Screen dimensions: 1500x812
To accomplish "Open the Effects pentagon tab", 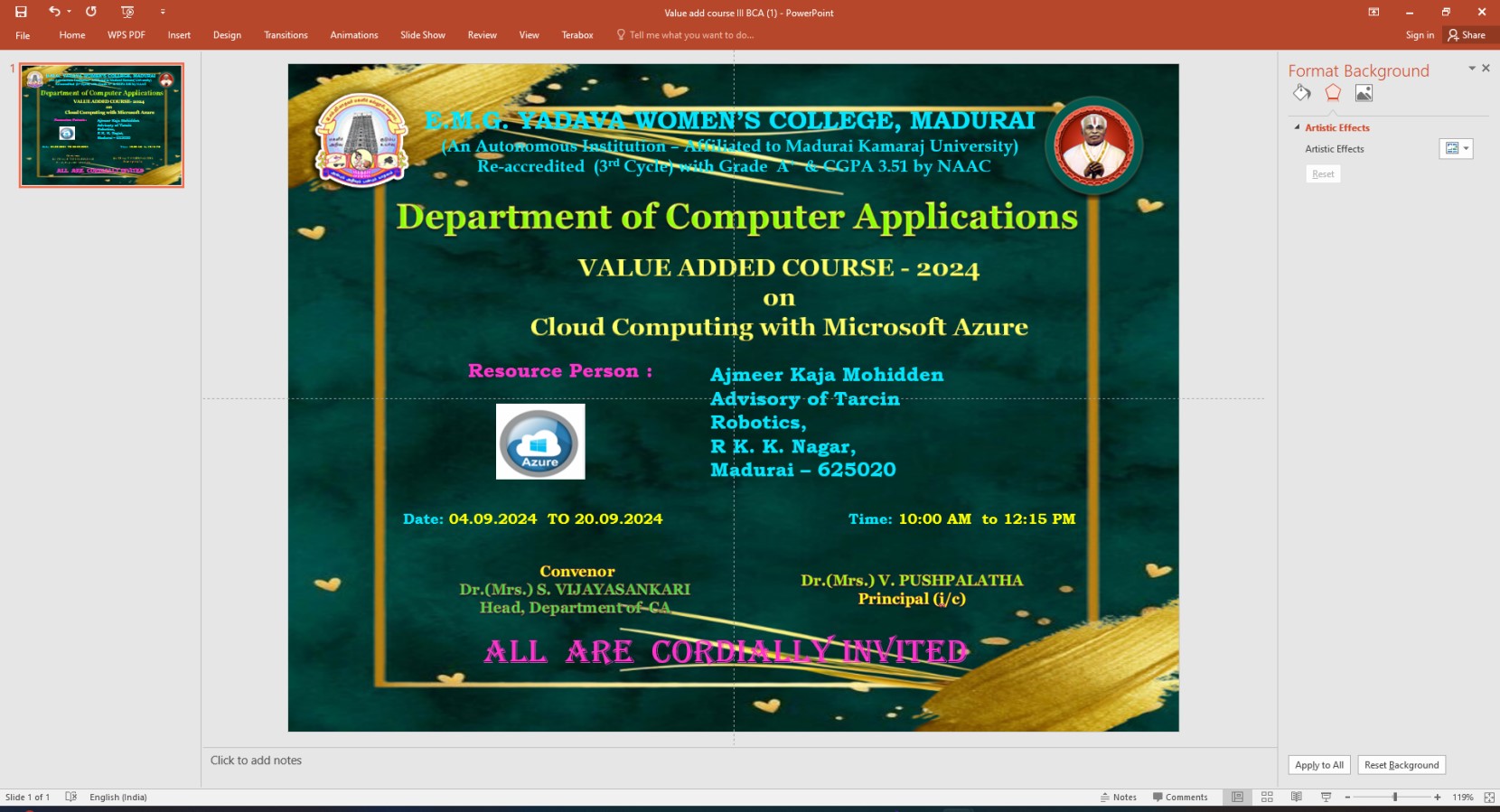I will point(1333,93).
